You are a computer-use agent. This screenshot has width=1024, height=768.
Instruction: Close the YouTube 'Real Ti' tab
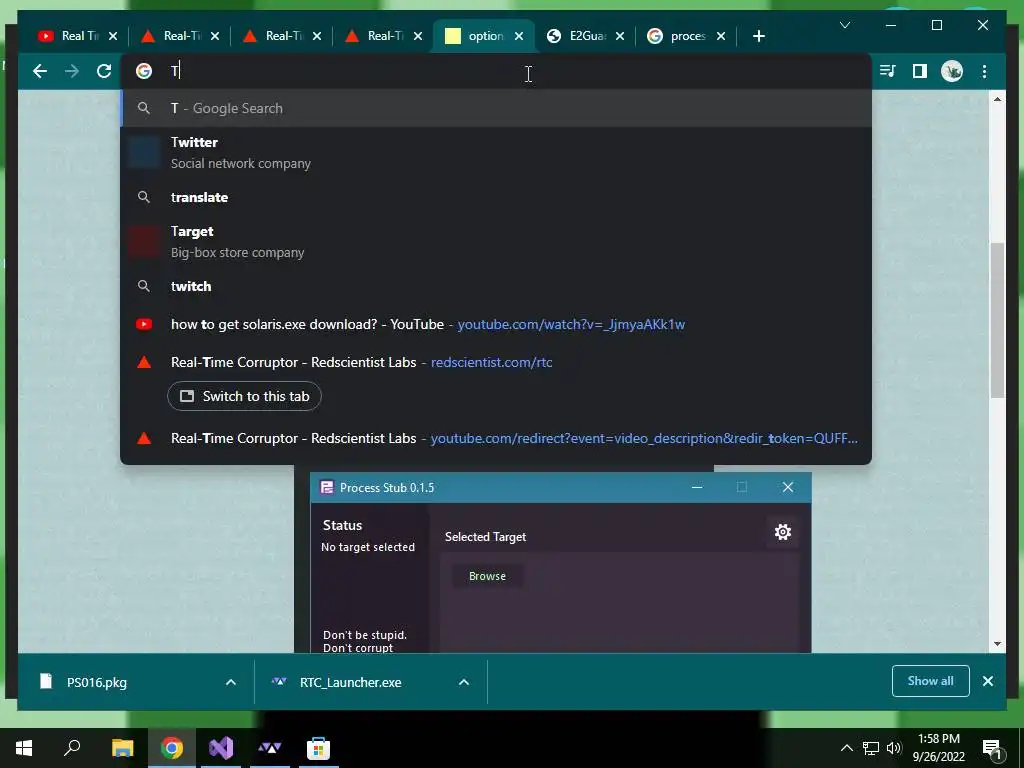click(x=113, y=36)
